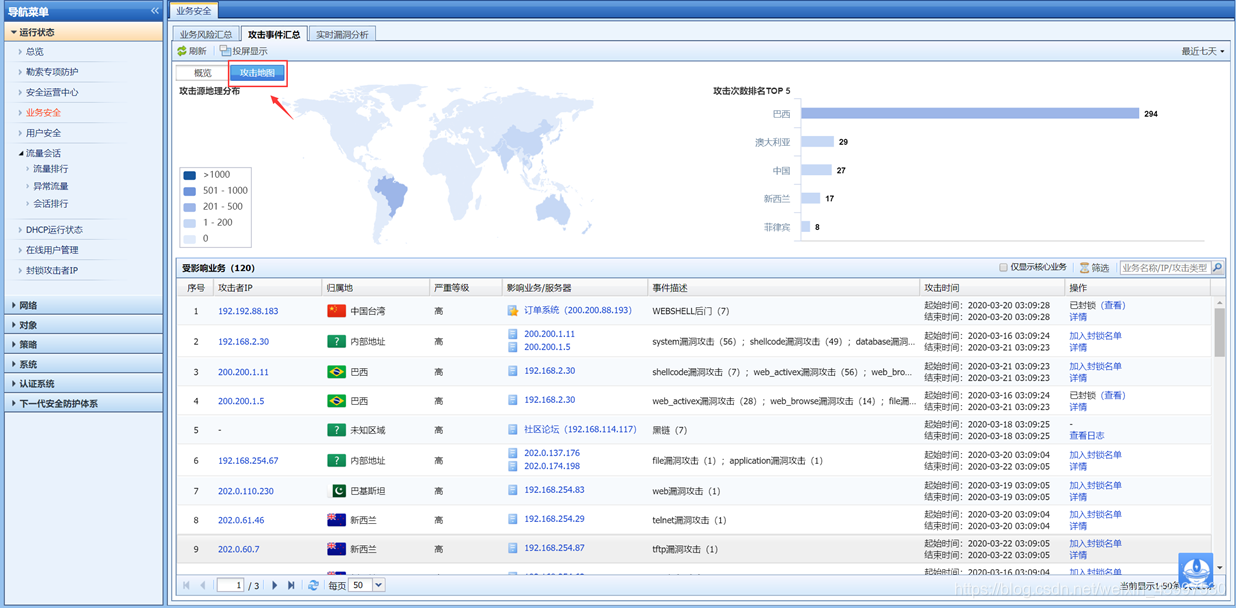Click the 筛选 filter icon
Screen dimensions: 1236x608
(x=1084, y=268)
